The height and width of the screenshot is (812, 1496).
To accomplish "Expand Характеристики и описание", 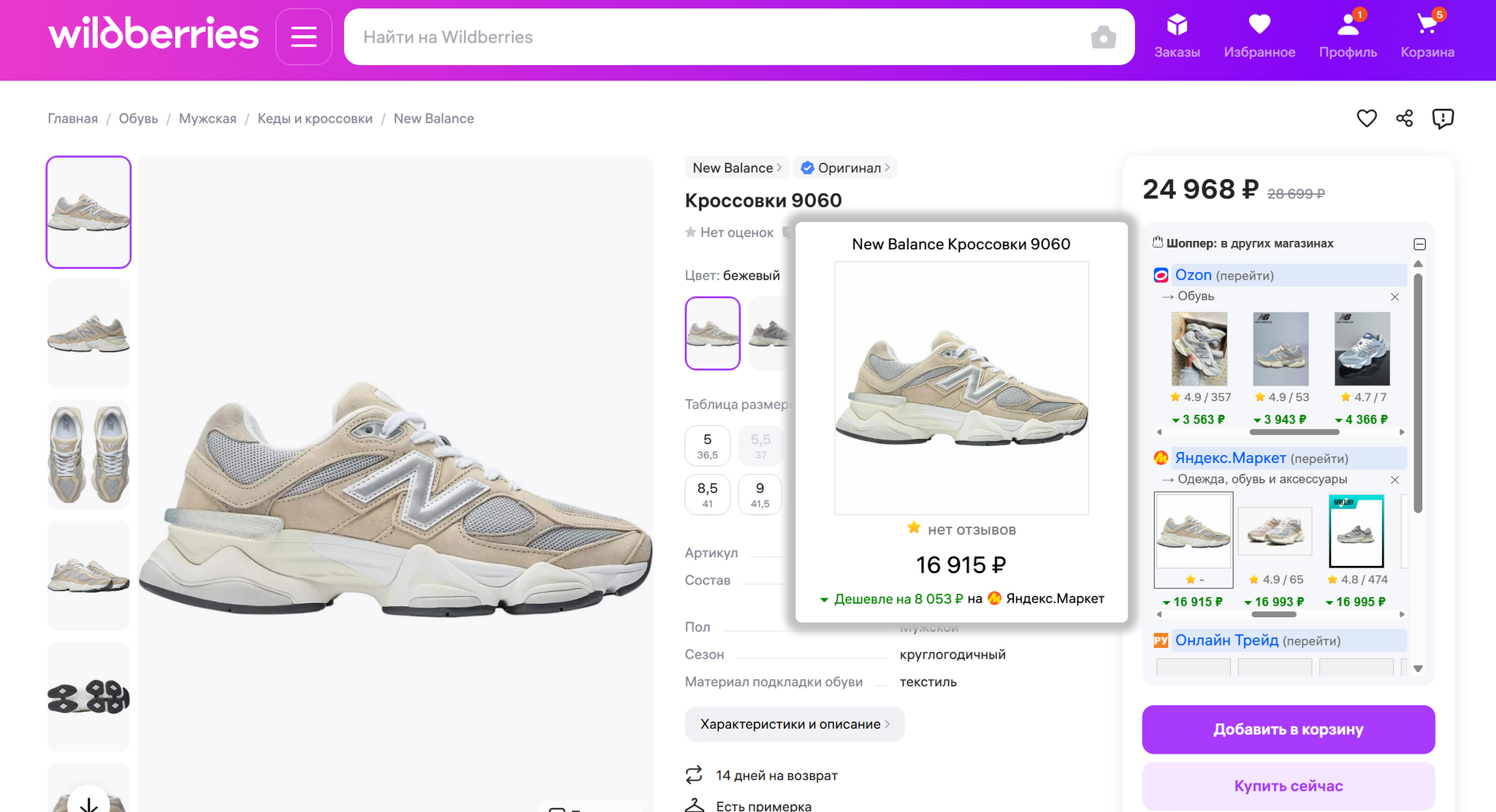I will pos(794,724).
